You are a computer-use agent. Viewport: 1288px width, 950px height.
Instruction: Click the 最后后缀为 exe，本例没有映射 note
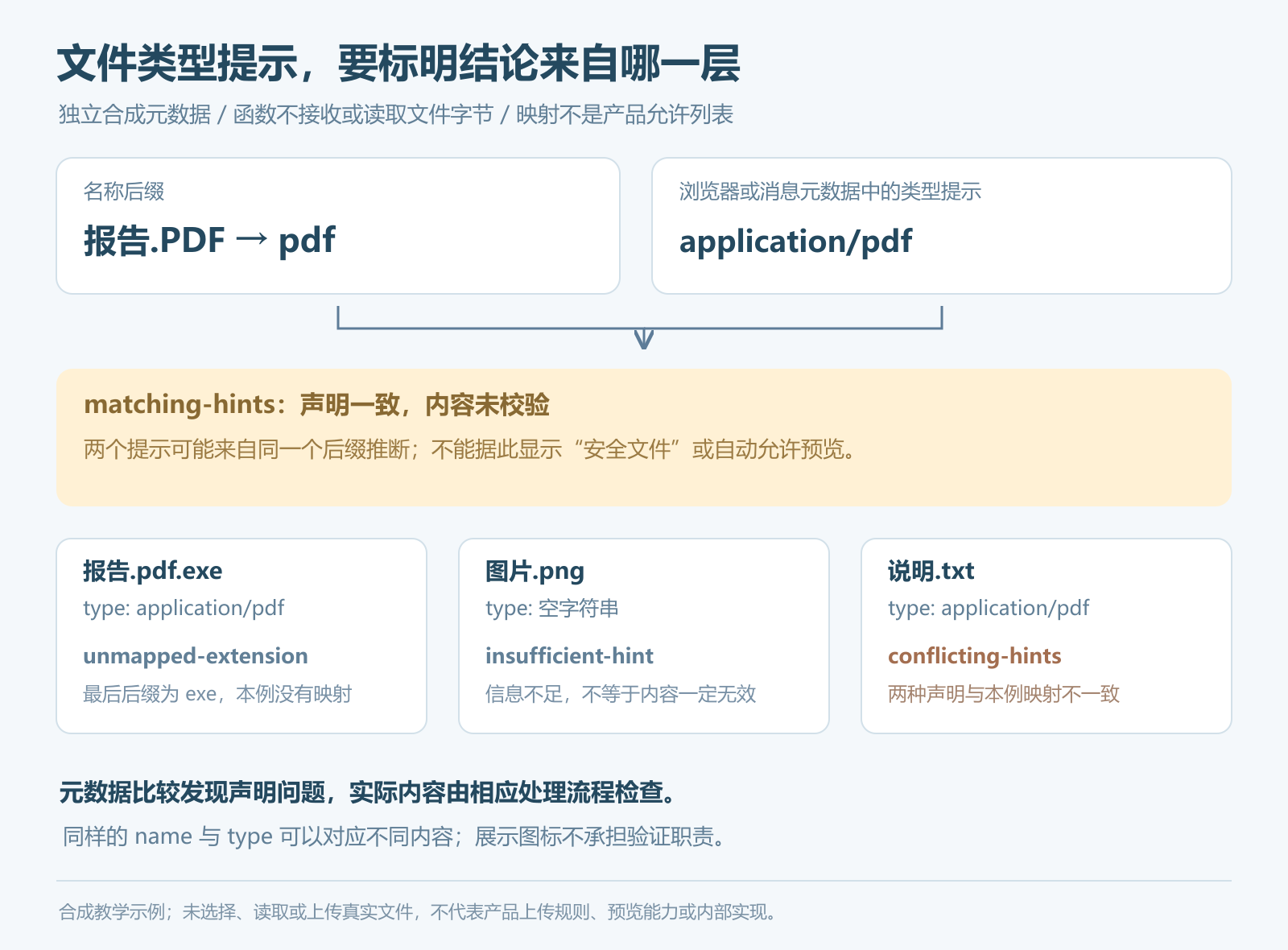[217, 694]
